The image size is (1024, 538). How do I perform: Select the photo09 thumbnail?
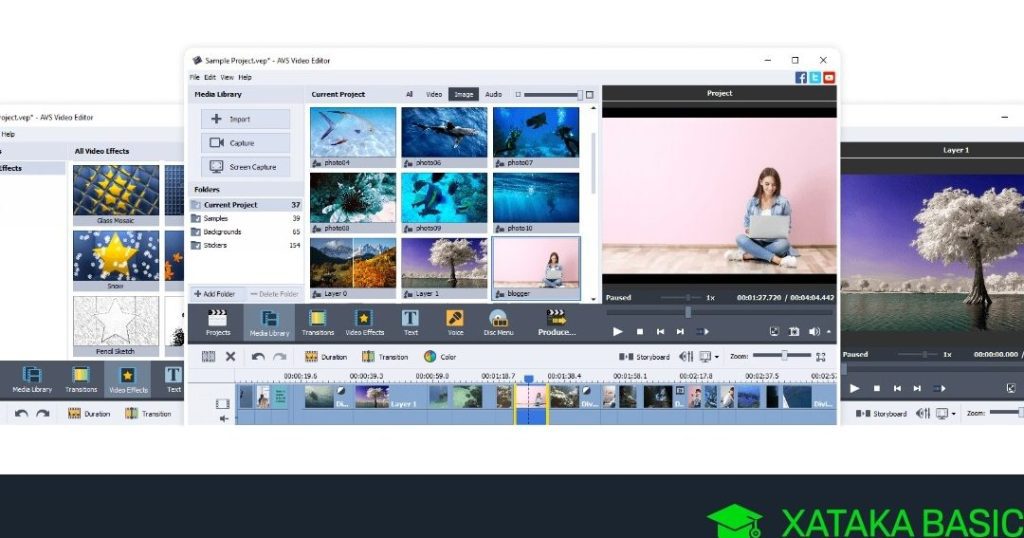pos(444,197)
